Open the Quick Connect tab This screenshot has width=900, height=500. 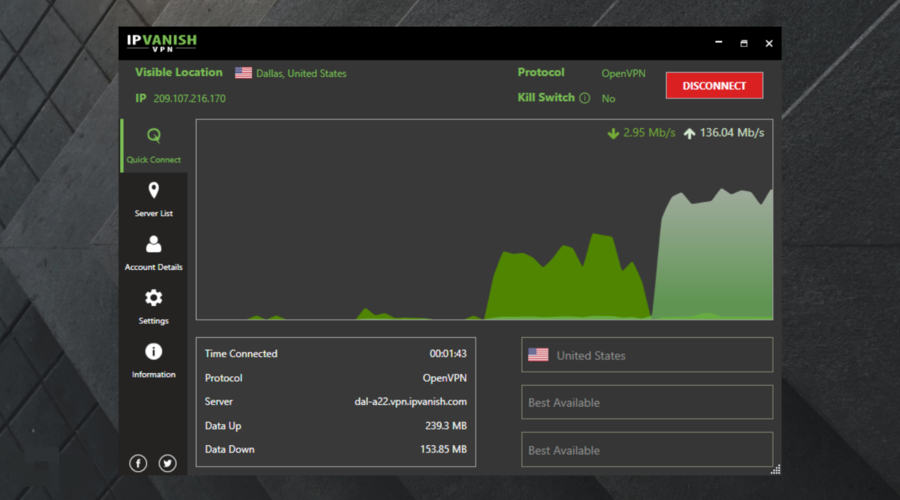pyautogui.click(x=153, y=146)
